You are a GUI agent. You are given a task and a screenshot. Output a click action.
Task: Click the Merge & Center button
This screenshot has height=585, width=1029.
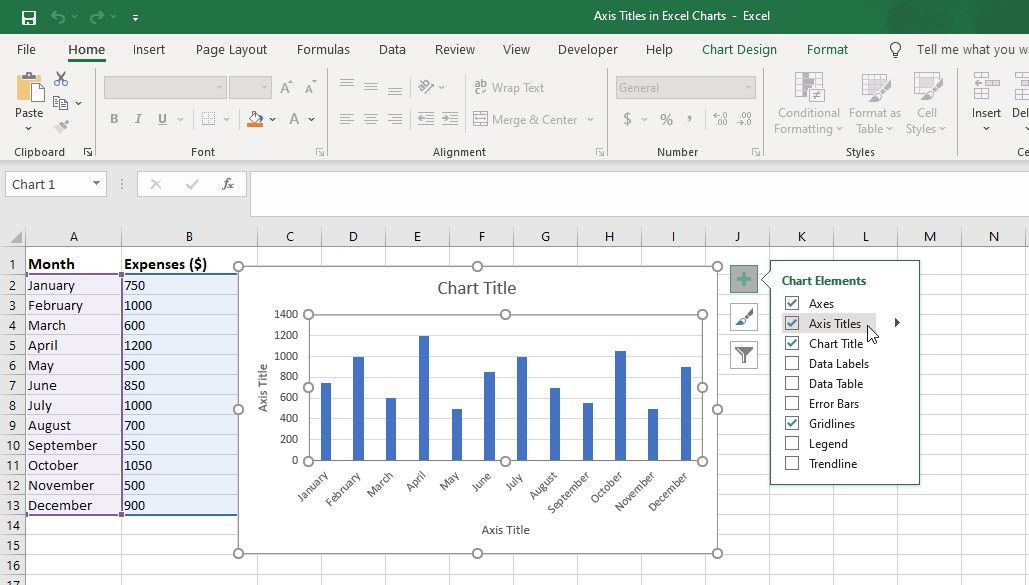tap(525, 119)
